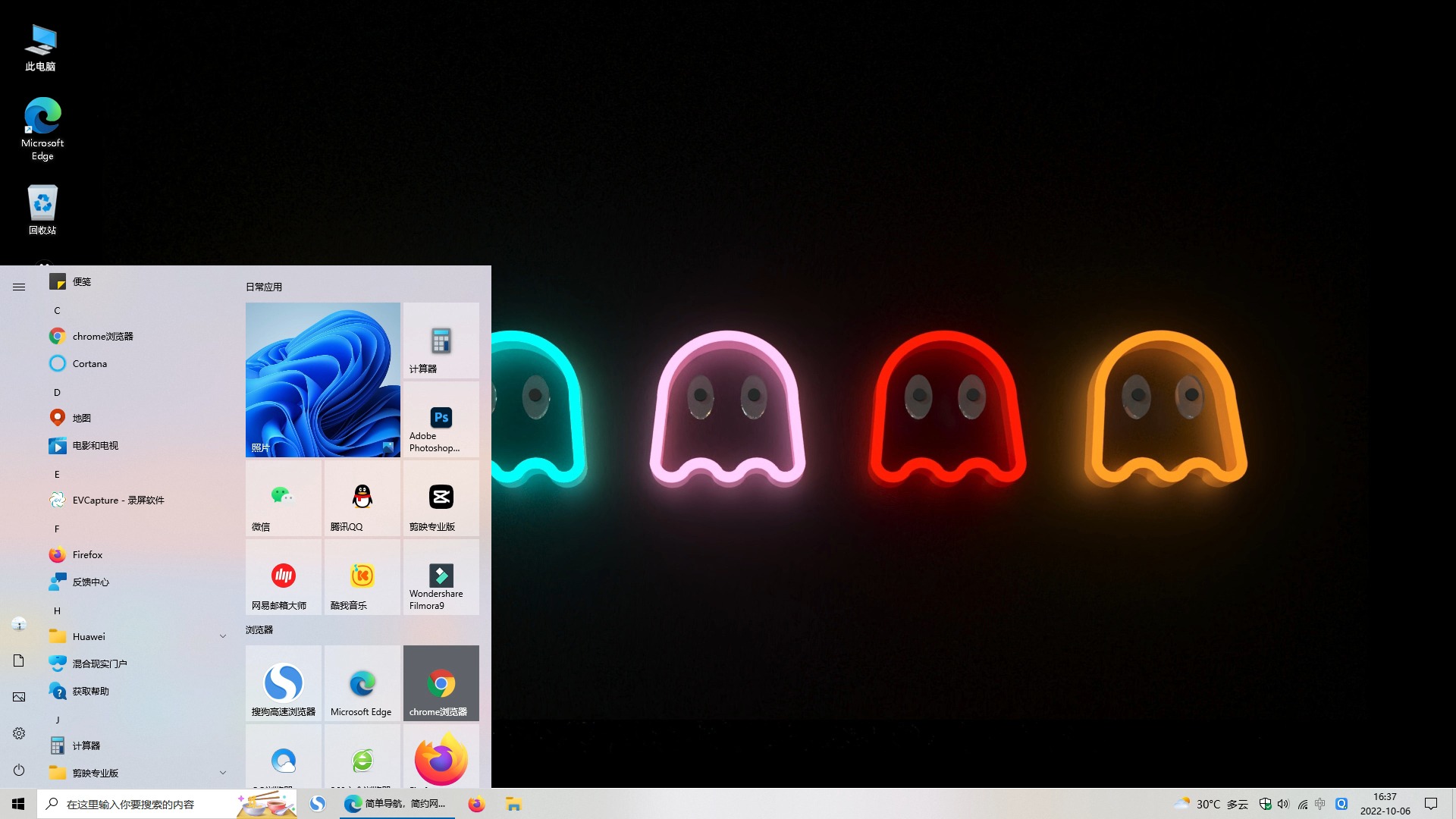Expand the Huawei folder chevron

(x=223, y=636)
